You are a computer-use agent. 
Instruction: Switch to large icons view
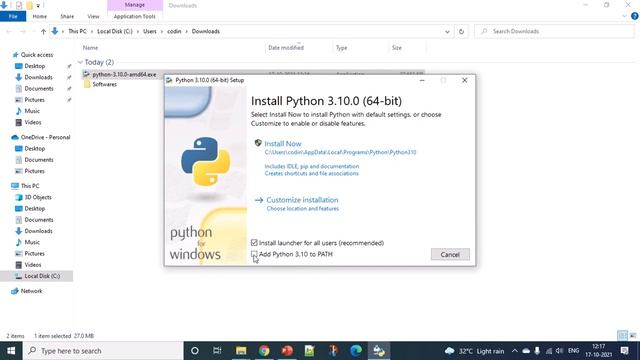633,336
